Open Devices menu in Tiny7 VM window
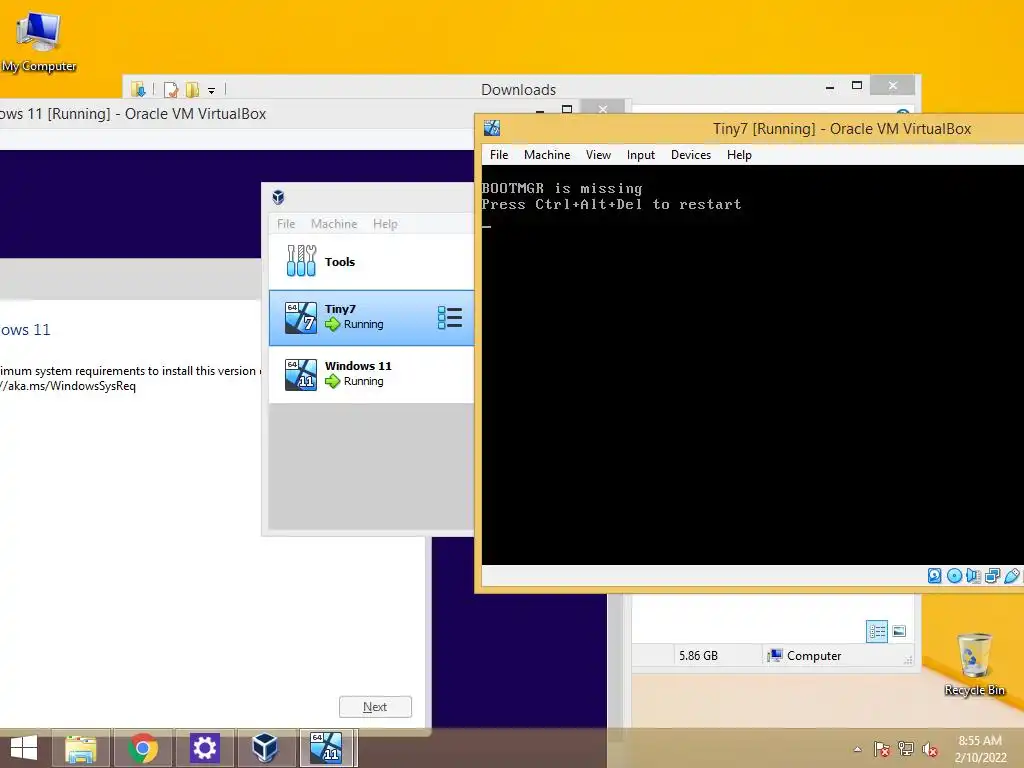 690,155
